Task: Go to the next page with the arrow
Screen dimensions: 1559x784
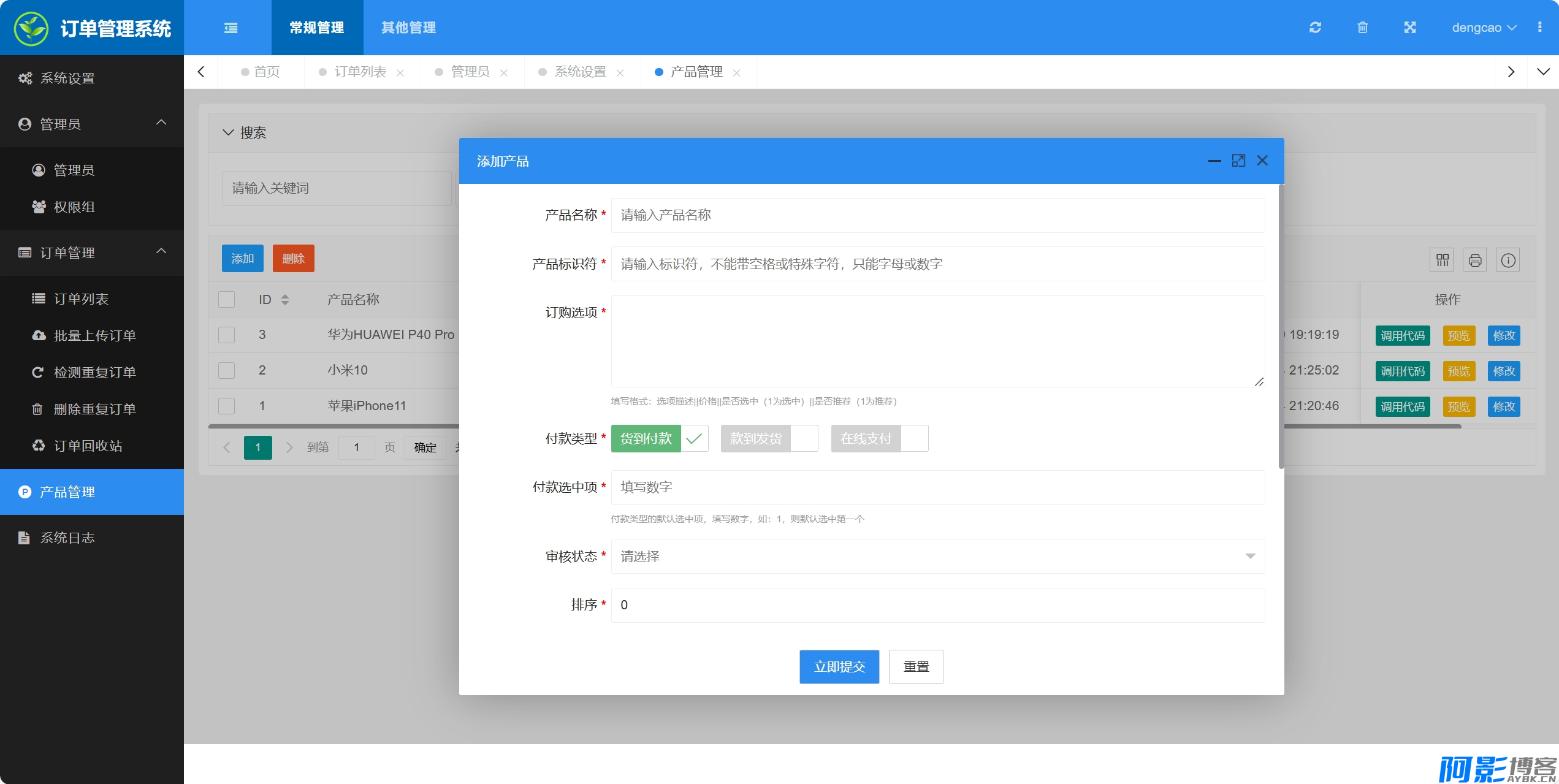Action: click(x=289, y=447)
